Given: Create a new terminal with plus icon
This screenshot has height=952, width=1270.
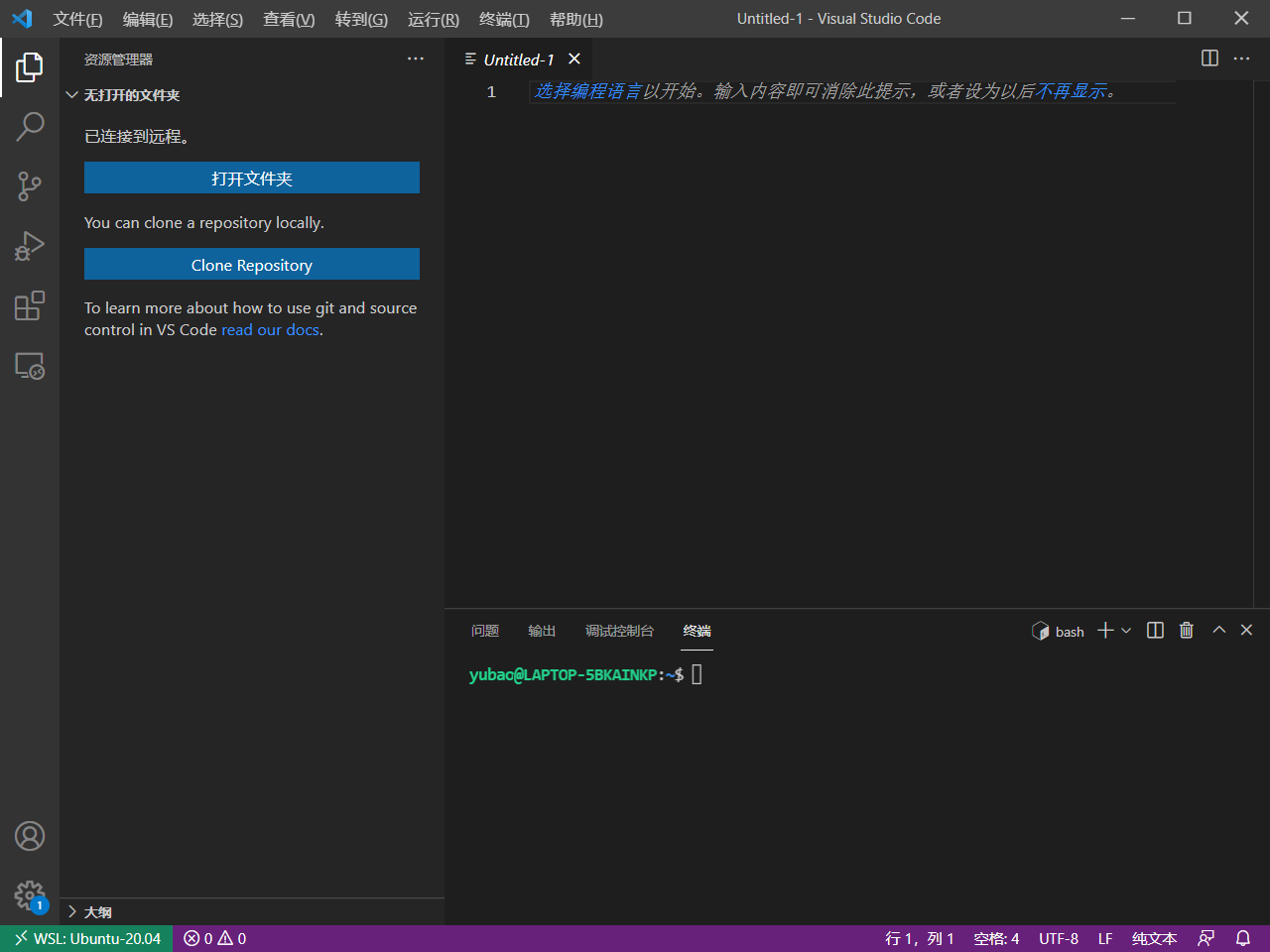Looking at the screenshot, I should tap(1105, 631).
